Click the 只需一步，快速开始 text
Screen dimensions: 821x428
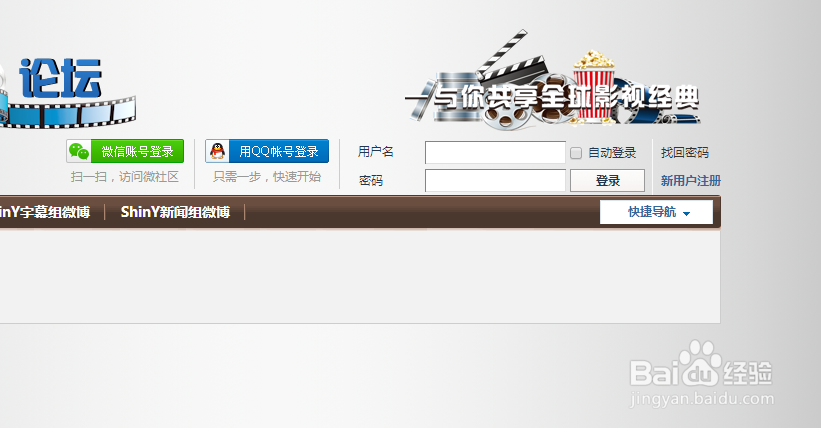[267, 177]
